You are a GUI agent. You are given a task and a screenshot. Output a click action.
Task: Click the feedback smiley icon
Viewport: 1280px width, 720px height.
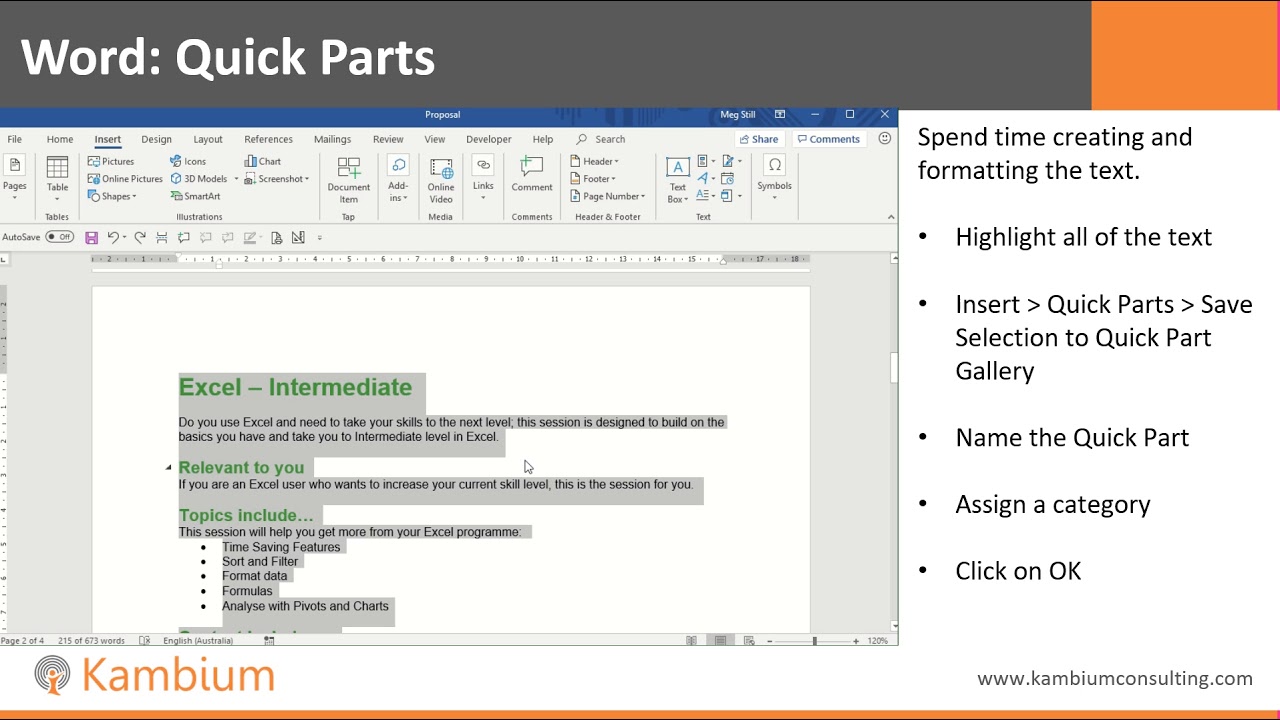tap(885, 139)
